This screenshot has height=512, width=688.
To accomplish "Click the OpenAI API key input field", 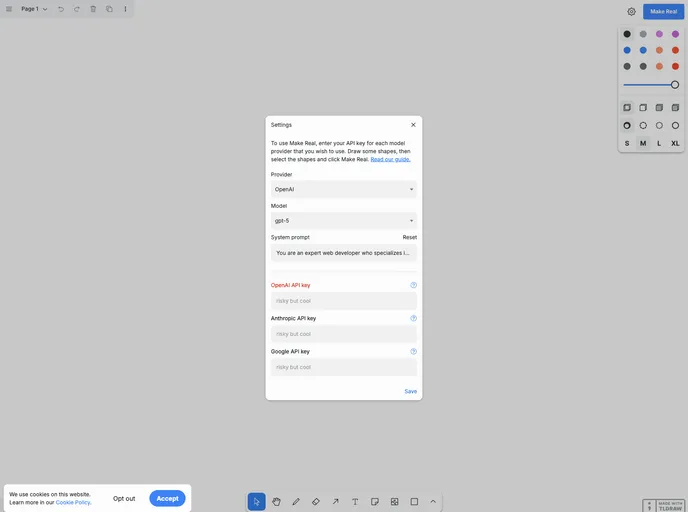I will 344,301.
